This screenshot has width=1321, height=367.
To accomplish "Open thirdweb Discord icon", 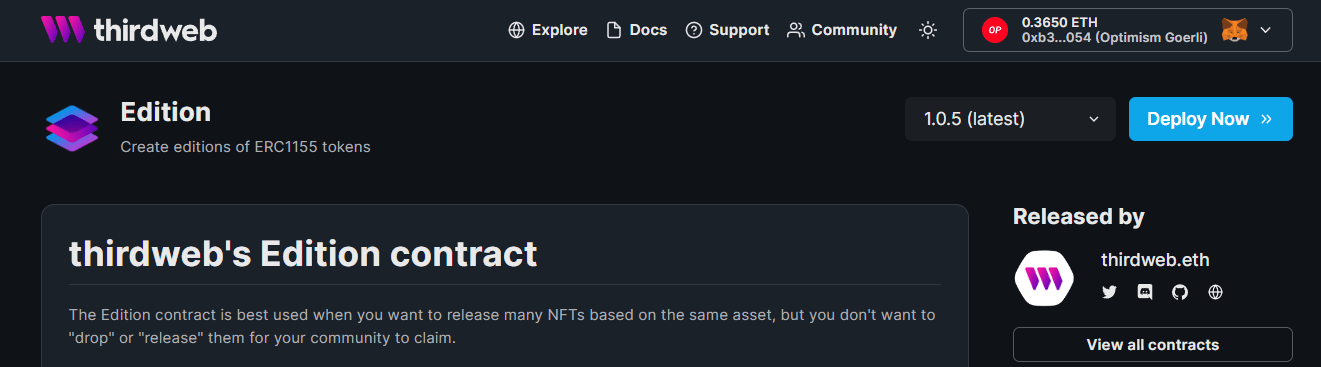I will (1145, 292).
